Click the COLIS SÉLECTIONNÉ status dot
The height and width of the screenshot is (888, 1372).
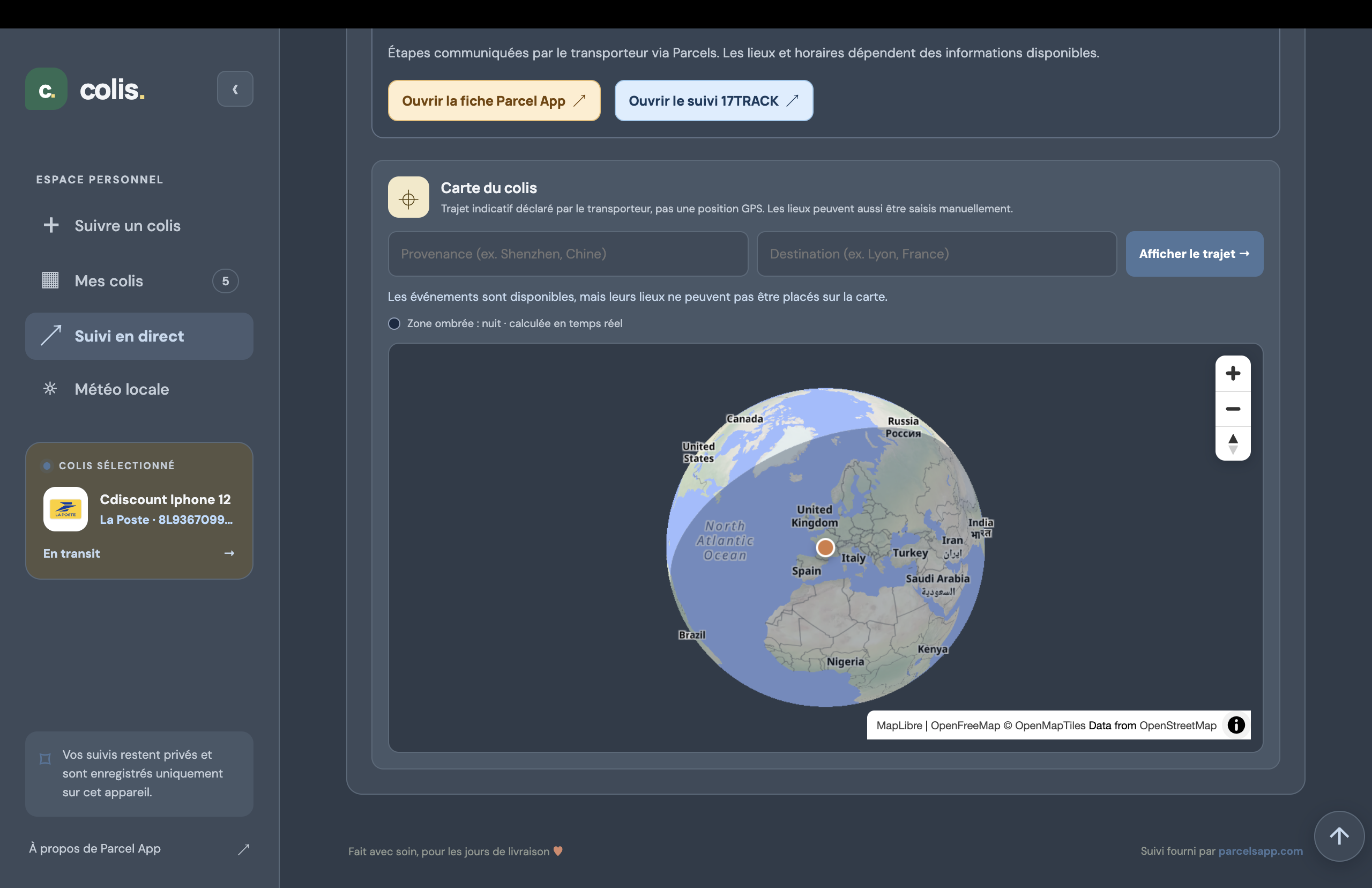(47, 466)
